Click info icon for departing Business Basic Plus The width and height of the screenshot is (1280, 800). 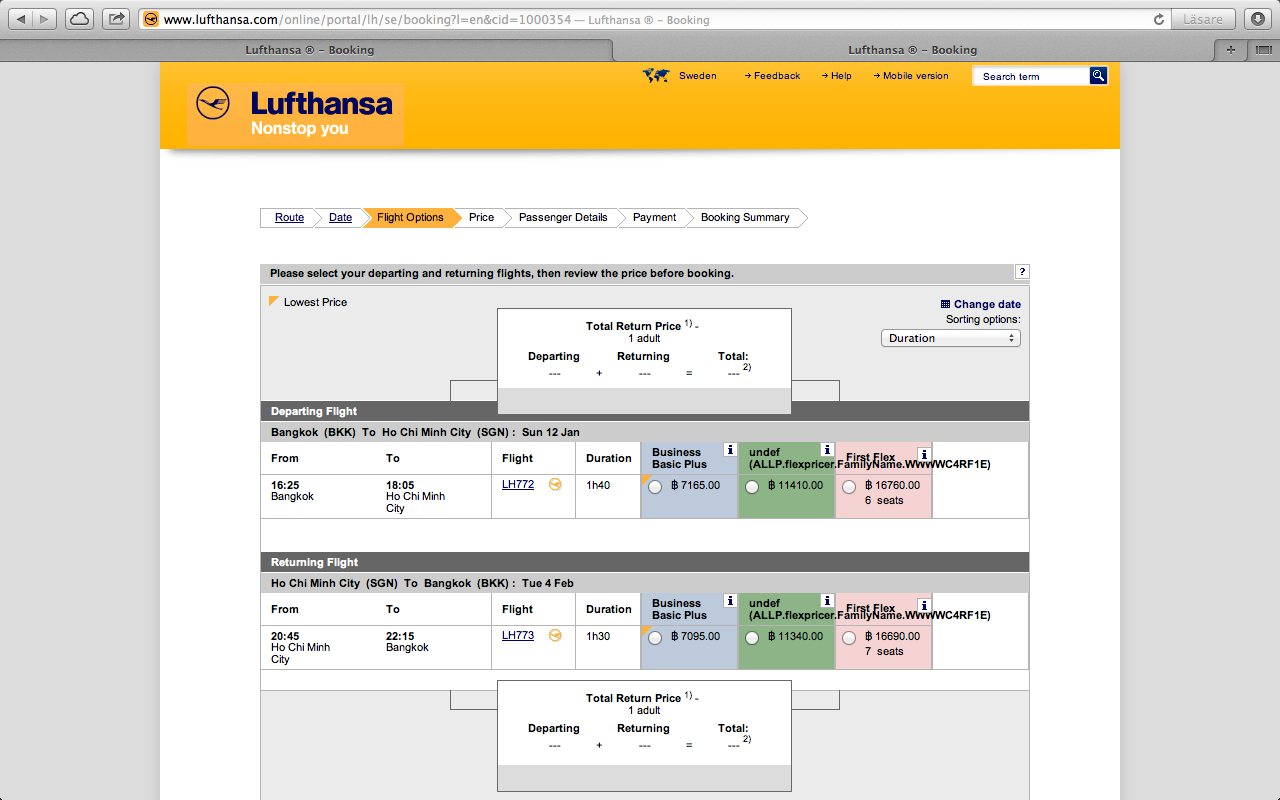pos(730,450)
